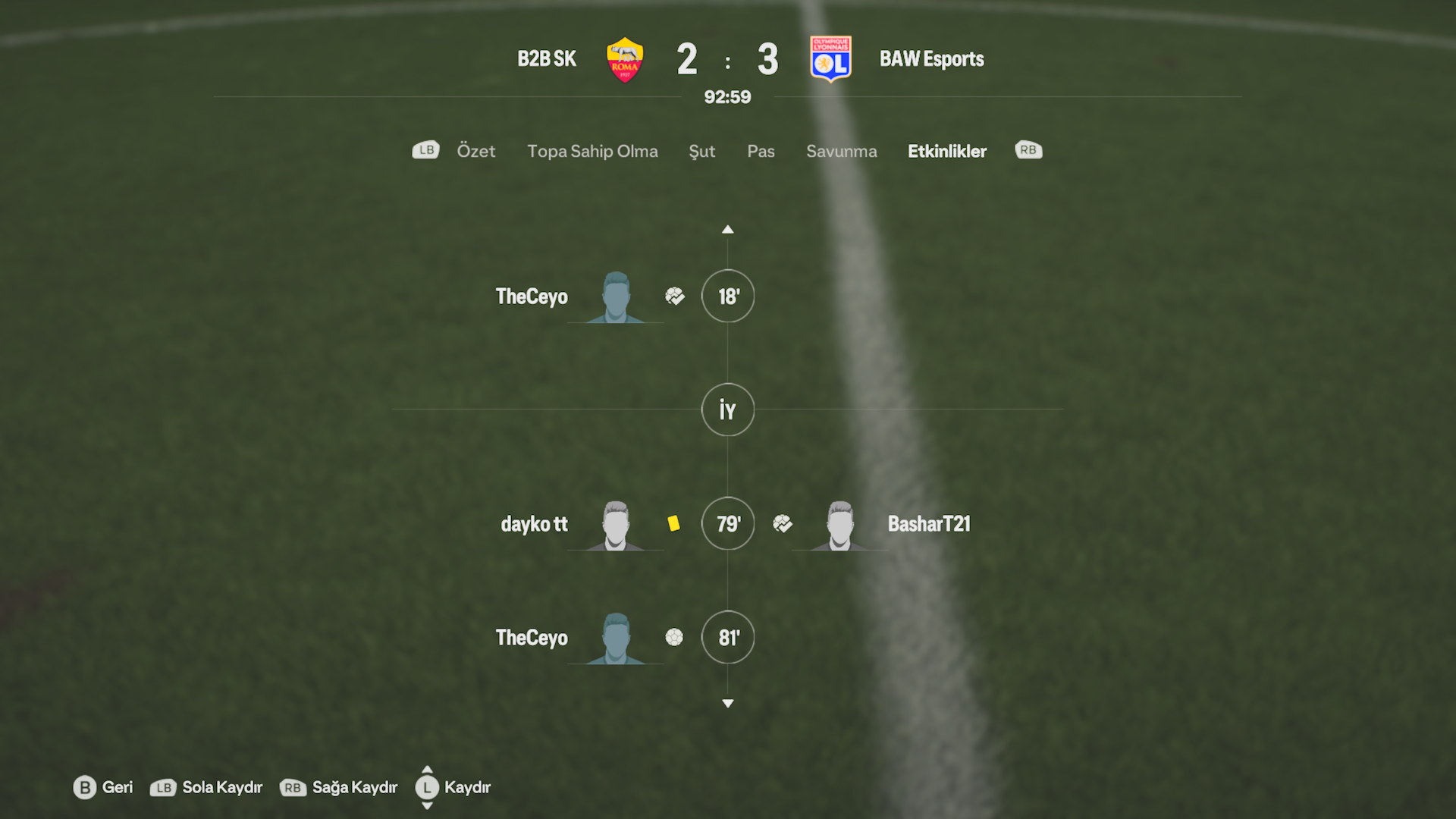
Task: Open the Topa Sahip Olma tab
Action: click(593, 151)
